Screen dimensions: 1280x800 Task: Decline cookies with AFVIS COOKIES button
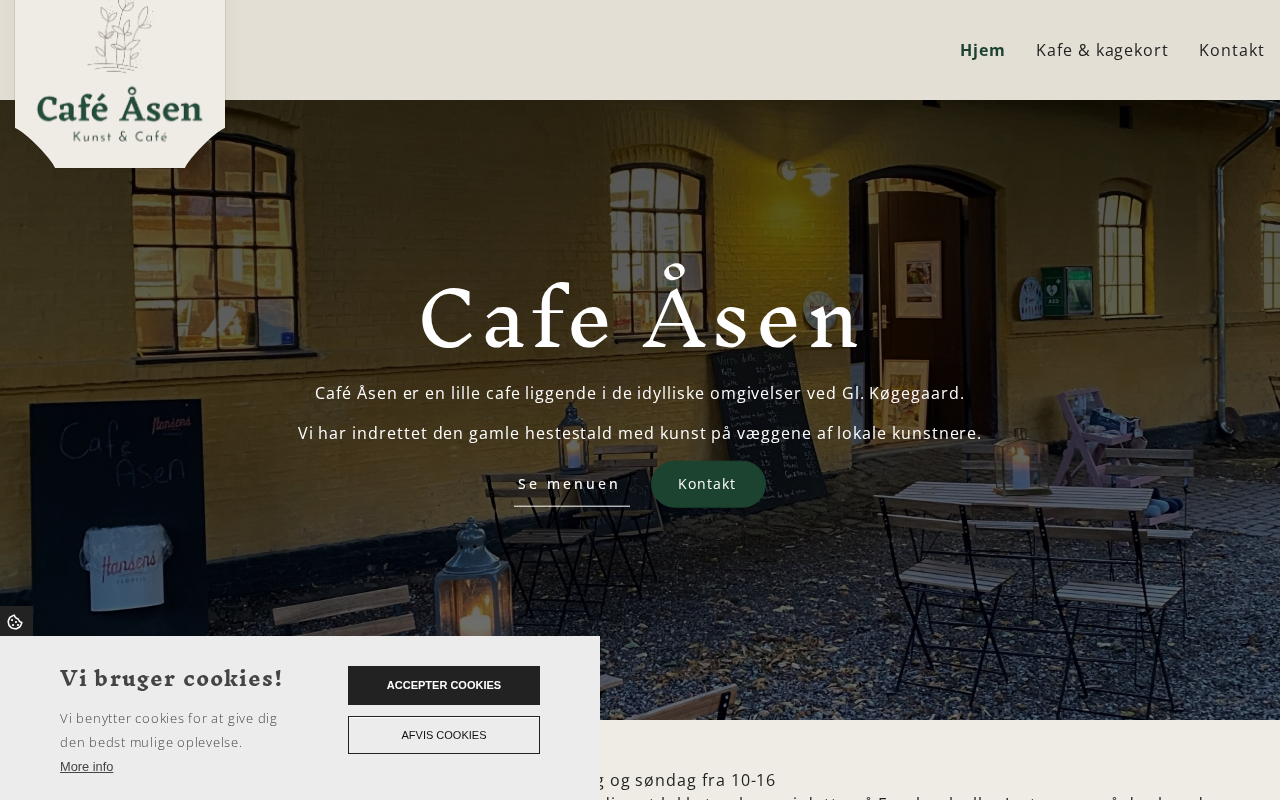tap(444, 735)
